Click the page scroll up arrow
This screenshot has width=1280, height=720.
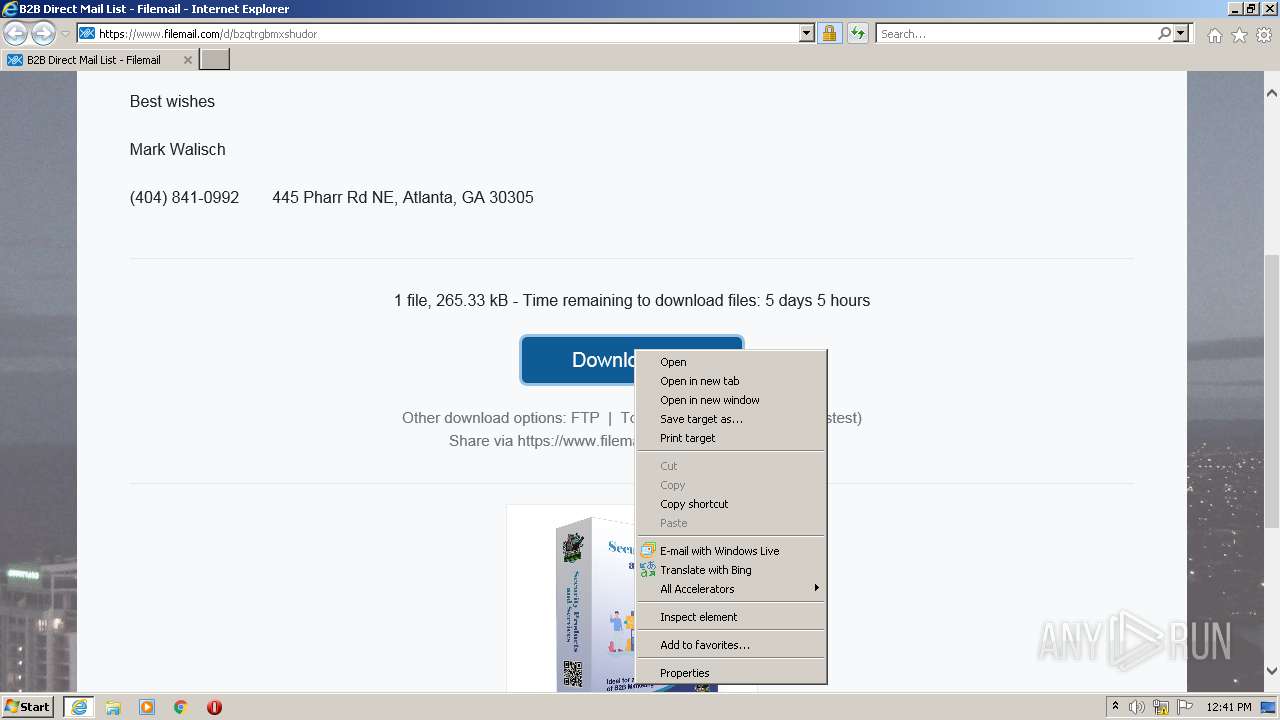(x=1272, y=93)
